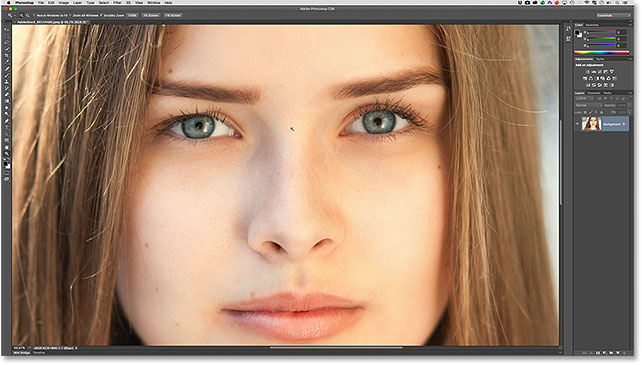Click the Brightness/Contrast adjustment icon

click(588, 72)
